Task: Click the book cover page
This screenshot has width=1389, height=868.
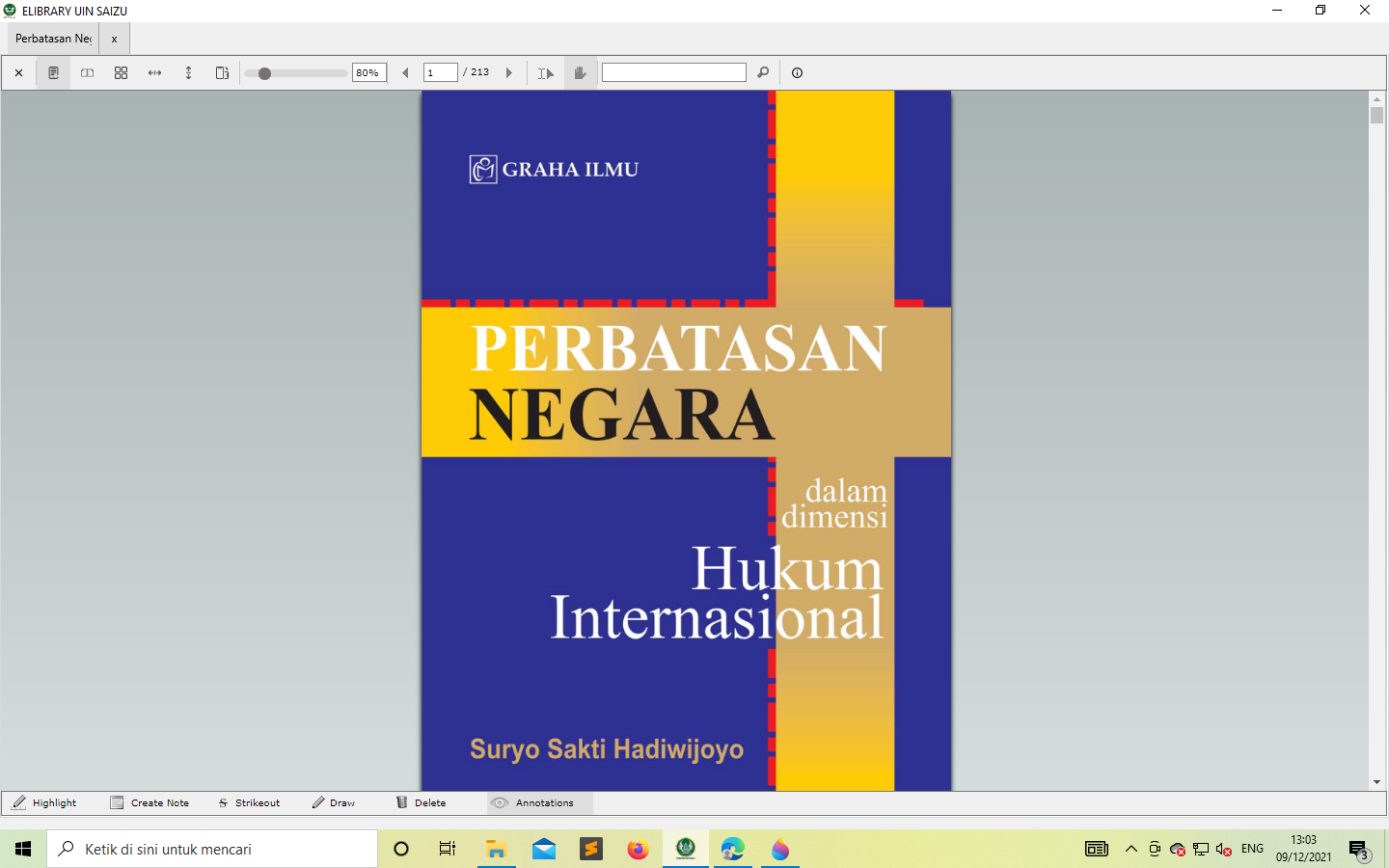Action: coord(687,441)
